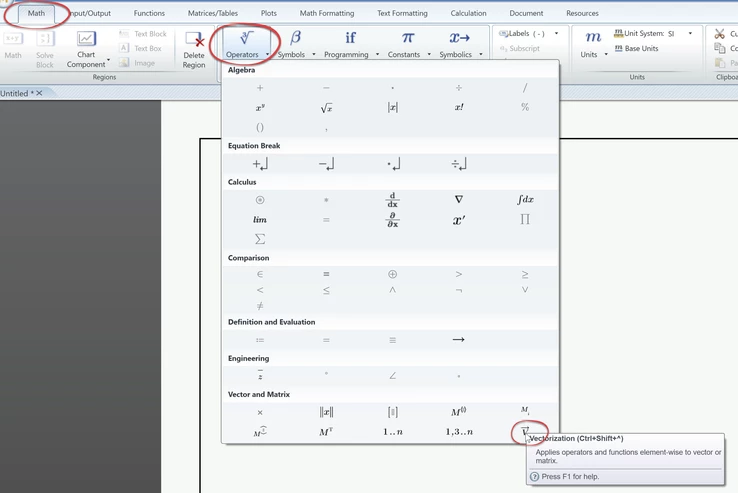Viewport: 738px width, 493px height.
Task: Insert the product Π operator
Action: point(525,219)
